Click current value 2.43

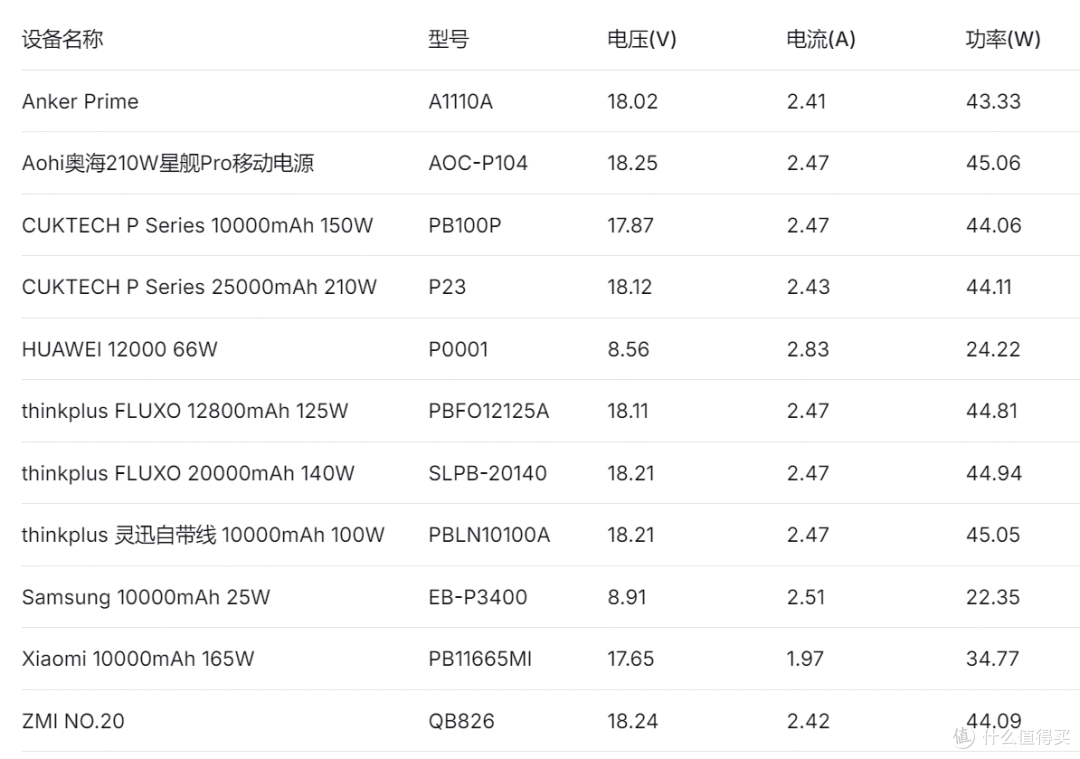tap(809, 287)
